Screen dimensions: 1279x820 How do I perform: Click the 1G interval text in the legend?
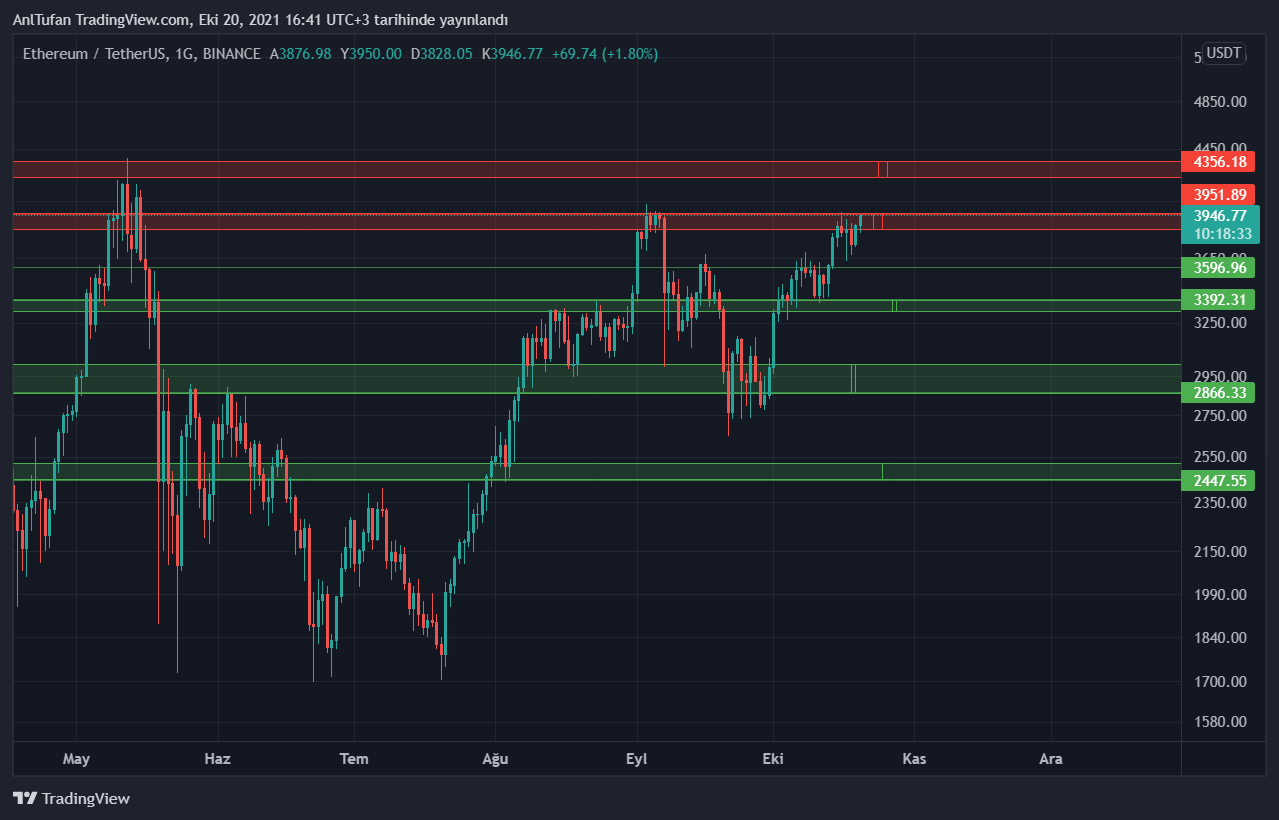183,54
